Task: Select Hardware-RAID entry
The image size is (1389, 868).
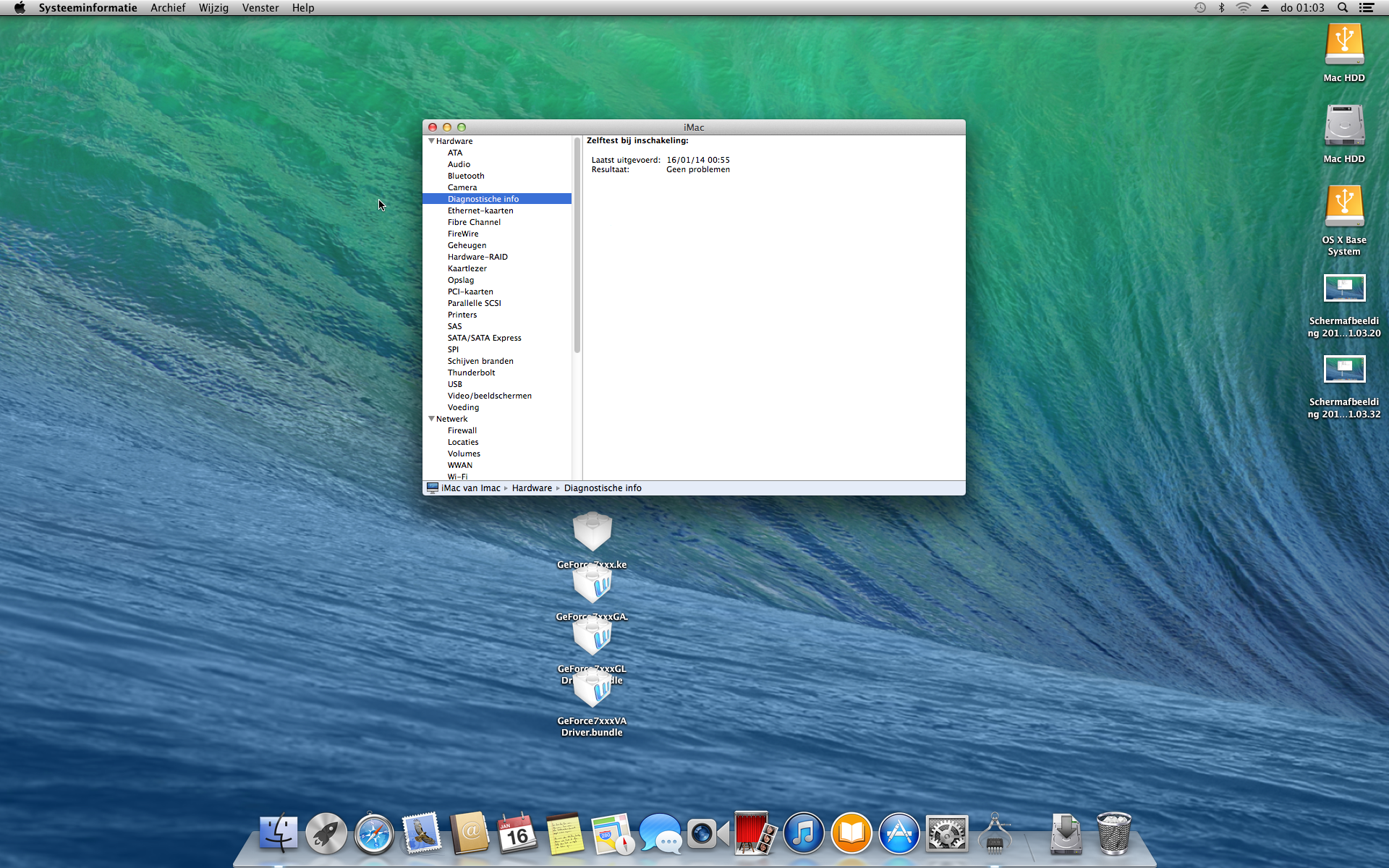Action: point(477,257)
